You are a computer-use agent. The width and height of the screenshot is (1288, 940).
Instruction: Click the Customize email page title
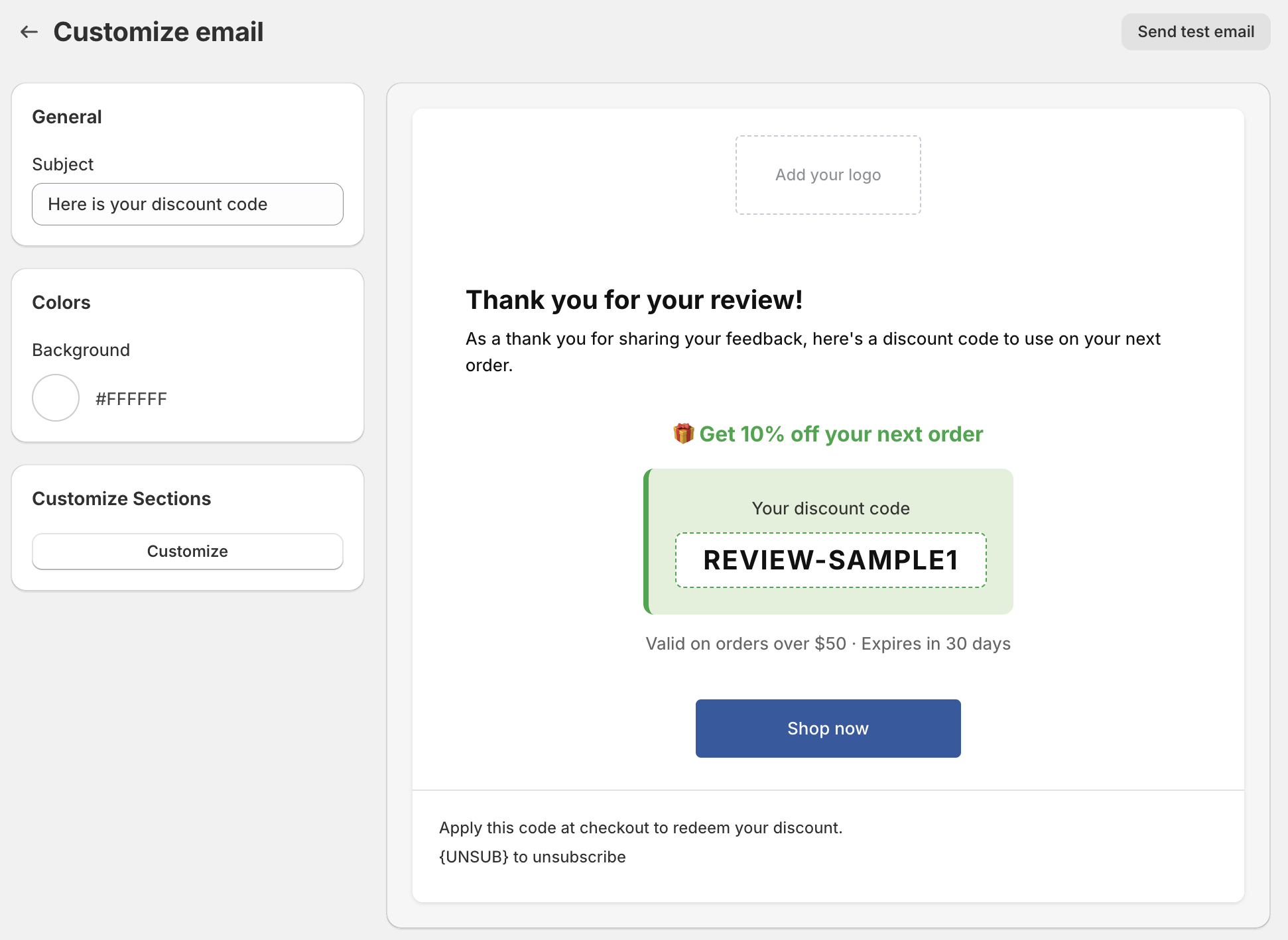[x=159, y=32]
